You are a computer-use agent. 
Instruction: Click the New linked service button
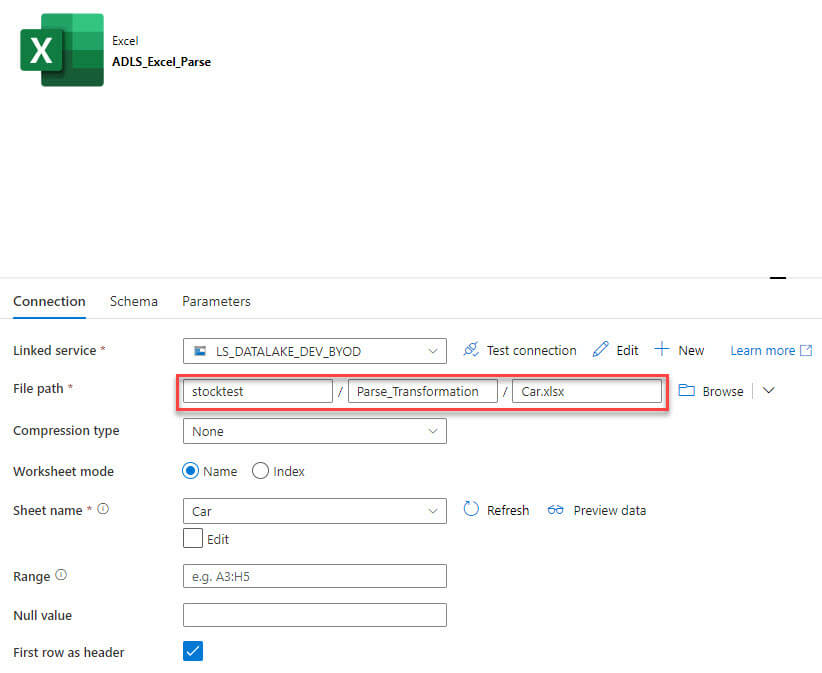point(679,350)
